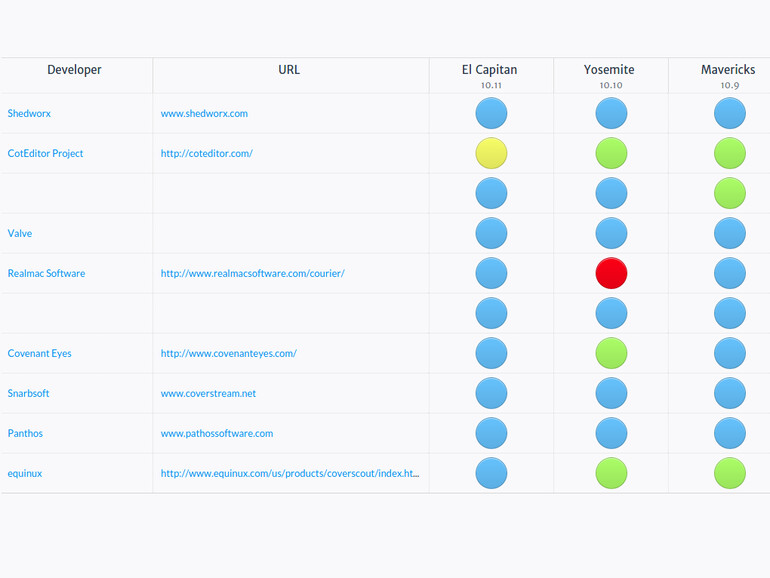Open the Covenant Eyes developer link
The image size is (770, 578).
pos(39,354)
